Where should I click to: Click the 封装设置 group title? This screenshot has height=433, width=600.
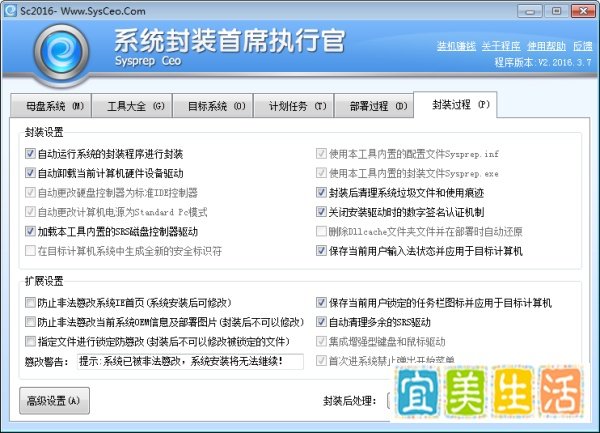point(44,132)
